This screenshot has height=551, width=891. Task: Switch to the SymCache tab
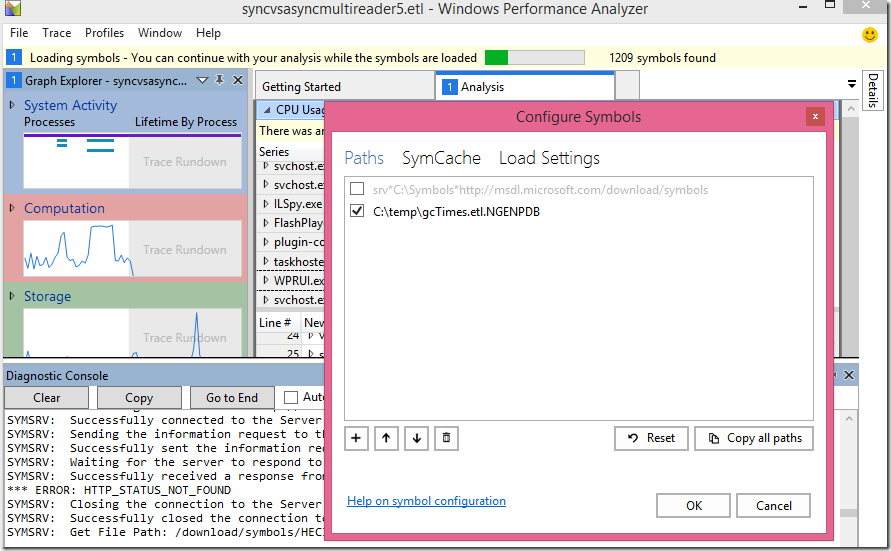[x=441, y=158]
